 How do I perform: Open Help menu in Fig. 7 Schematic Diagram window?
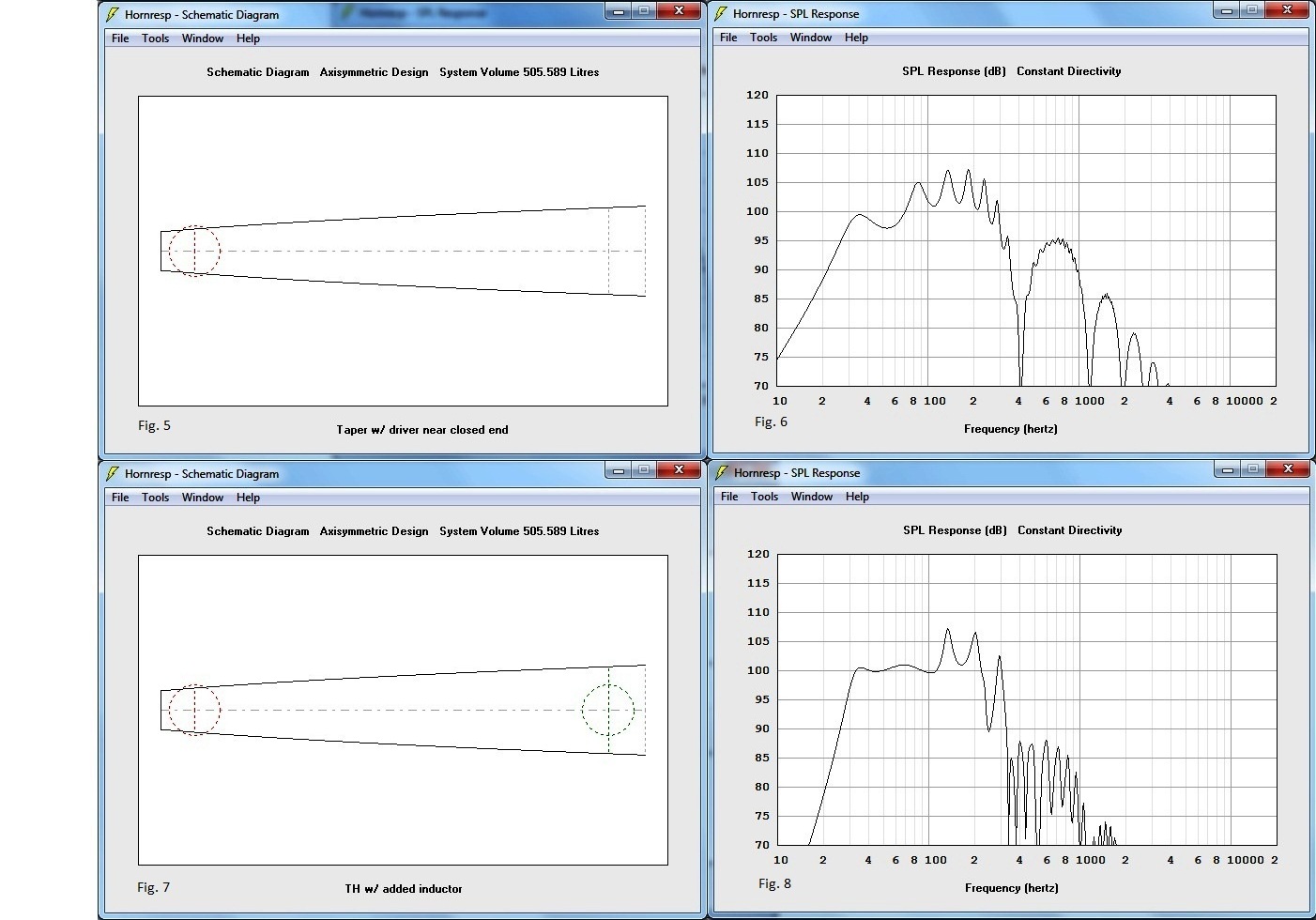pyautogui.click(x=248, y=498)
